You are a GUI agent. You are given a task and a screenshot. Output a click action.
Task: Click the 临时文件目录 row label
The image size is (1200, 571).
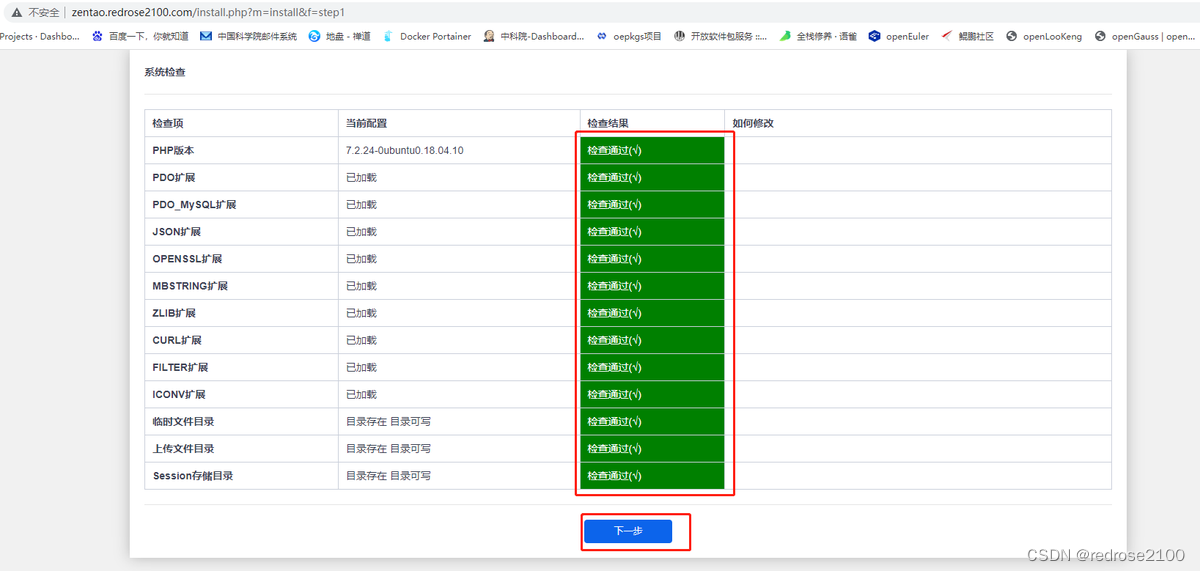coord(183,421)
